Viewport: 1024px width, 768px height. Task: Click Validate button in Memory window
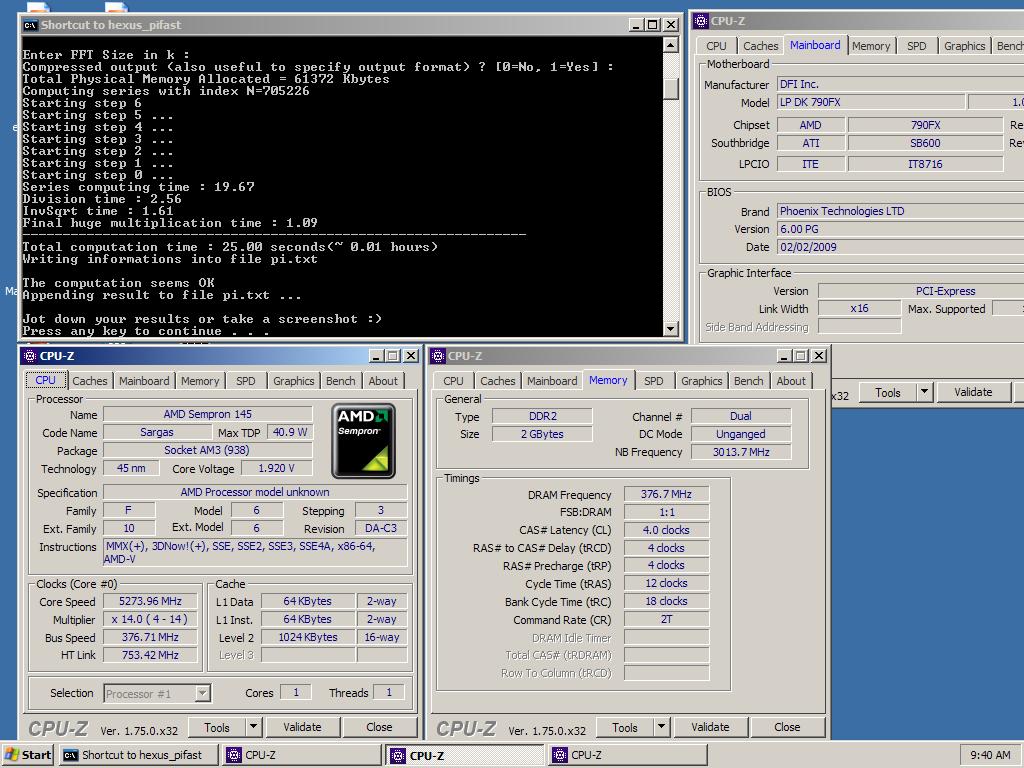(x=711, y=727)
